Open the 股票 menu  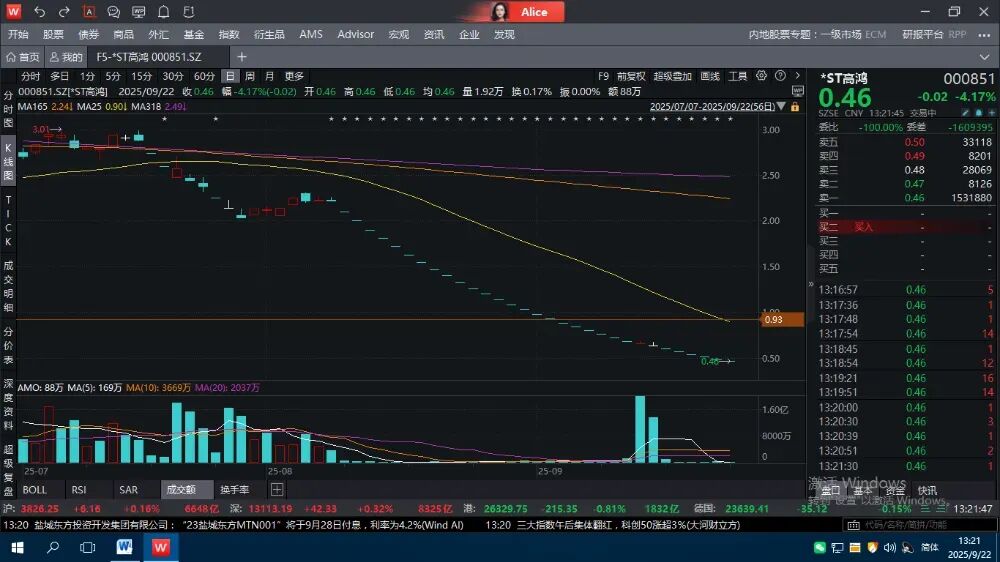(x=53, y=34)
